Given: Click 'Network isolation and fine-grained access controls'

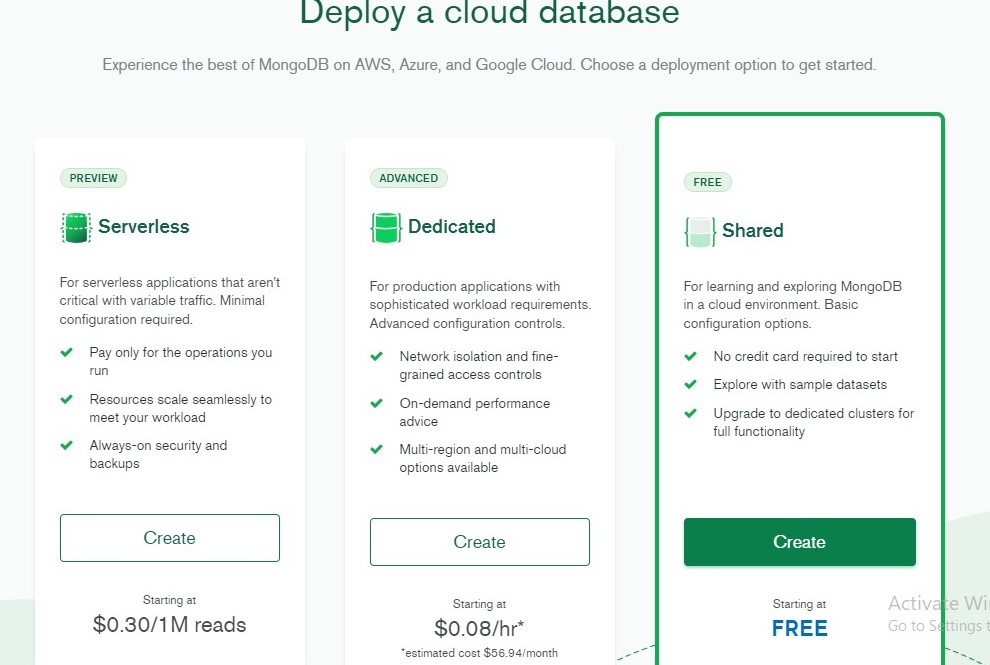Looking at the screenshot, I should (479, 365).
